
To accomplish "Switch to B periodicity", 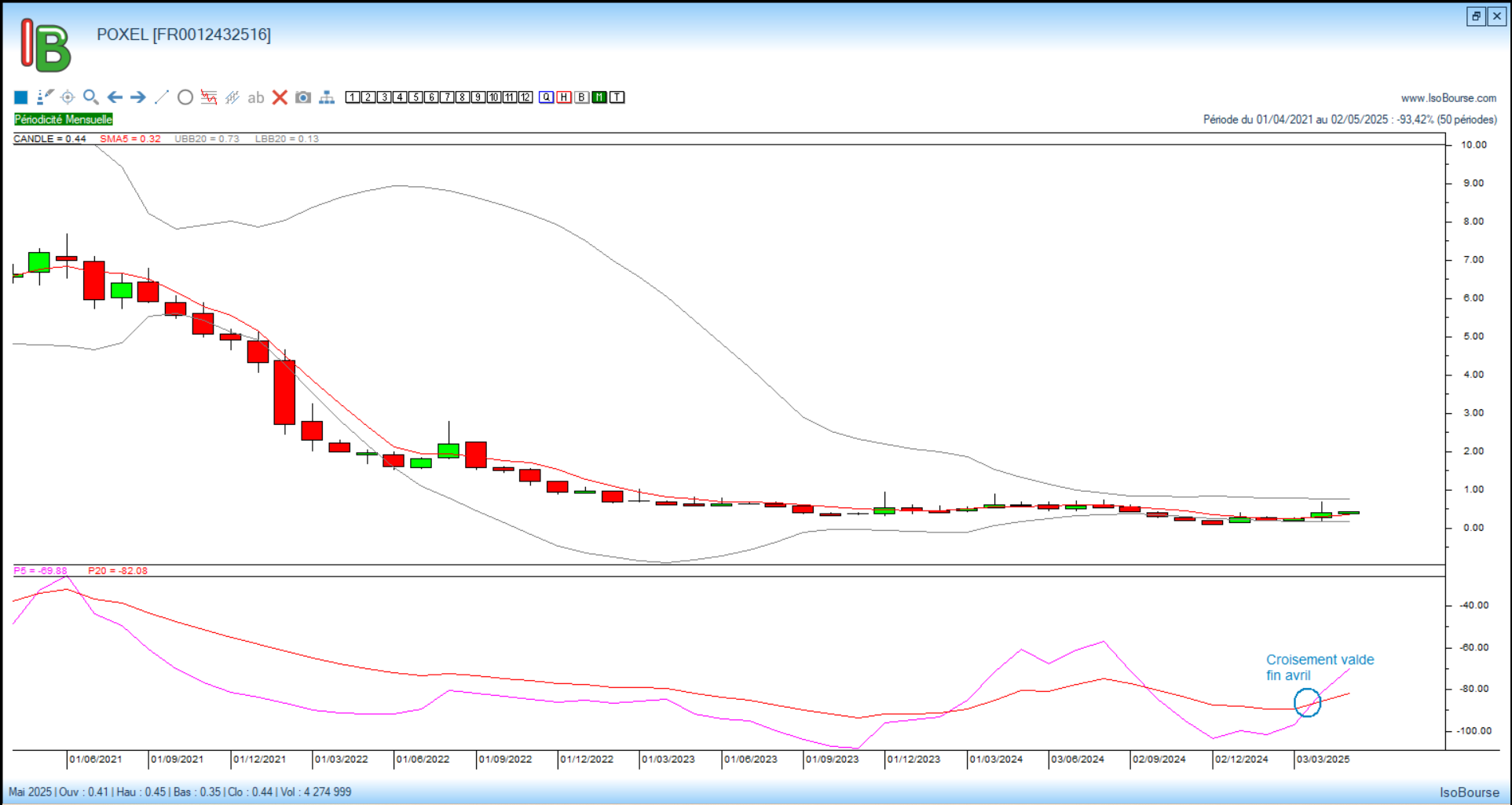I will tap(582, 97).
